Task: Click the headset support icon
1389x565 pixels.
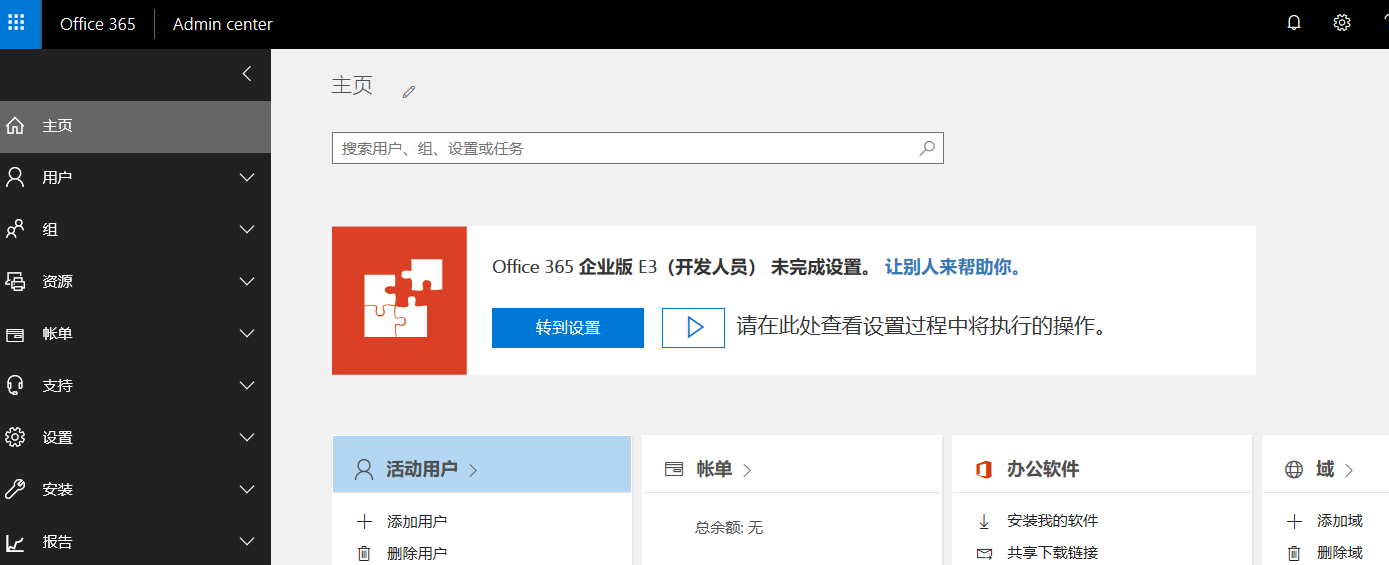Action: [x=15, y=386]
